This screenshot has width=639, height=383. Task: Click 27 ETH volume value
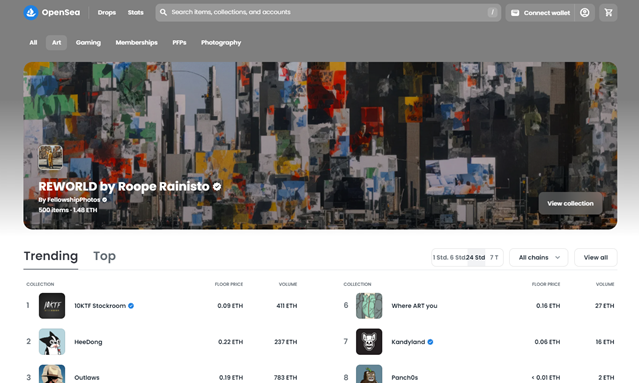604,306
